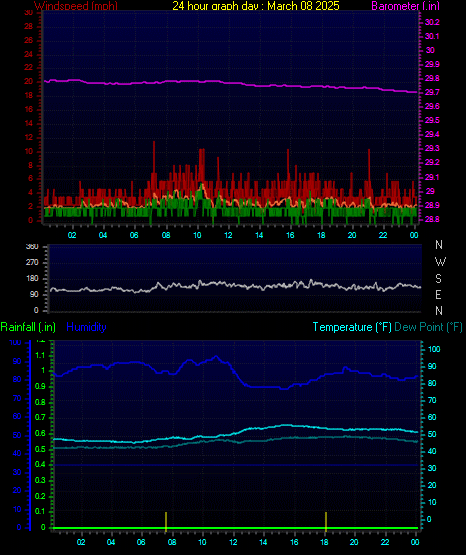Click wind direction axis value '180'
Screen dimensions: 466x555
click(32, 279)
